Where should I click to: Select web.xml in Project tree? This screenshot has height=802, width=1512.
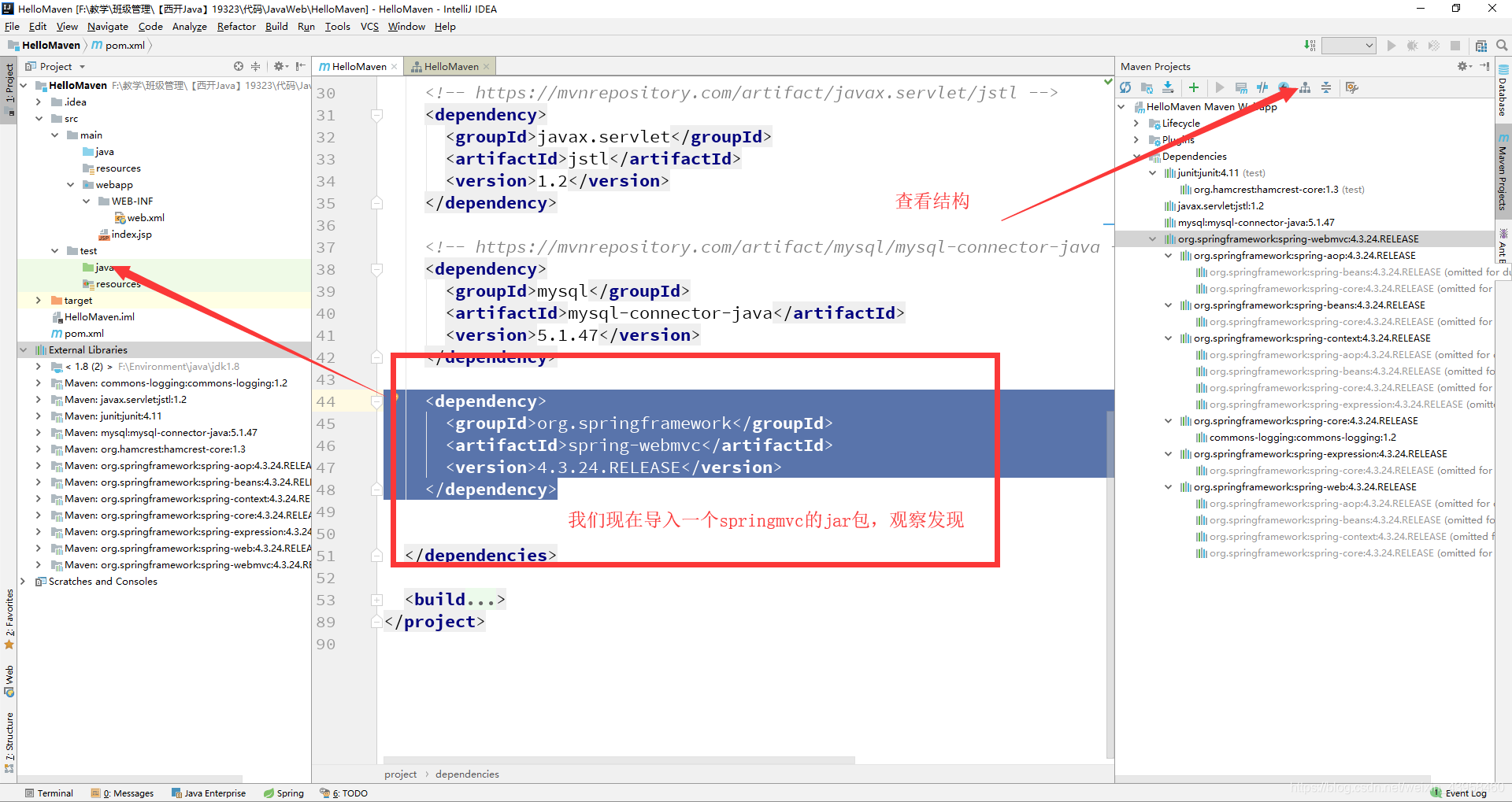[x=139, y=218]
